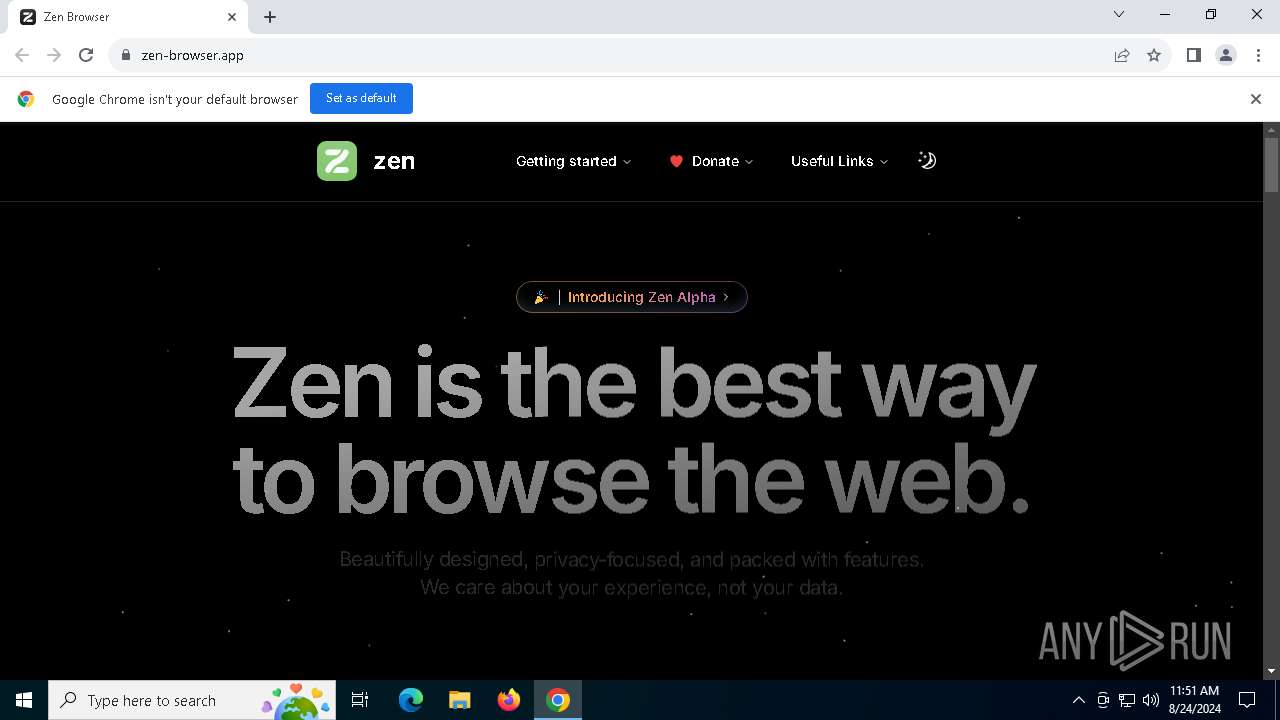This screenshot has width=1280, height=720.
Task: Go back to previous page
Action: [x=22, y=55]
